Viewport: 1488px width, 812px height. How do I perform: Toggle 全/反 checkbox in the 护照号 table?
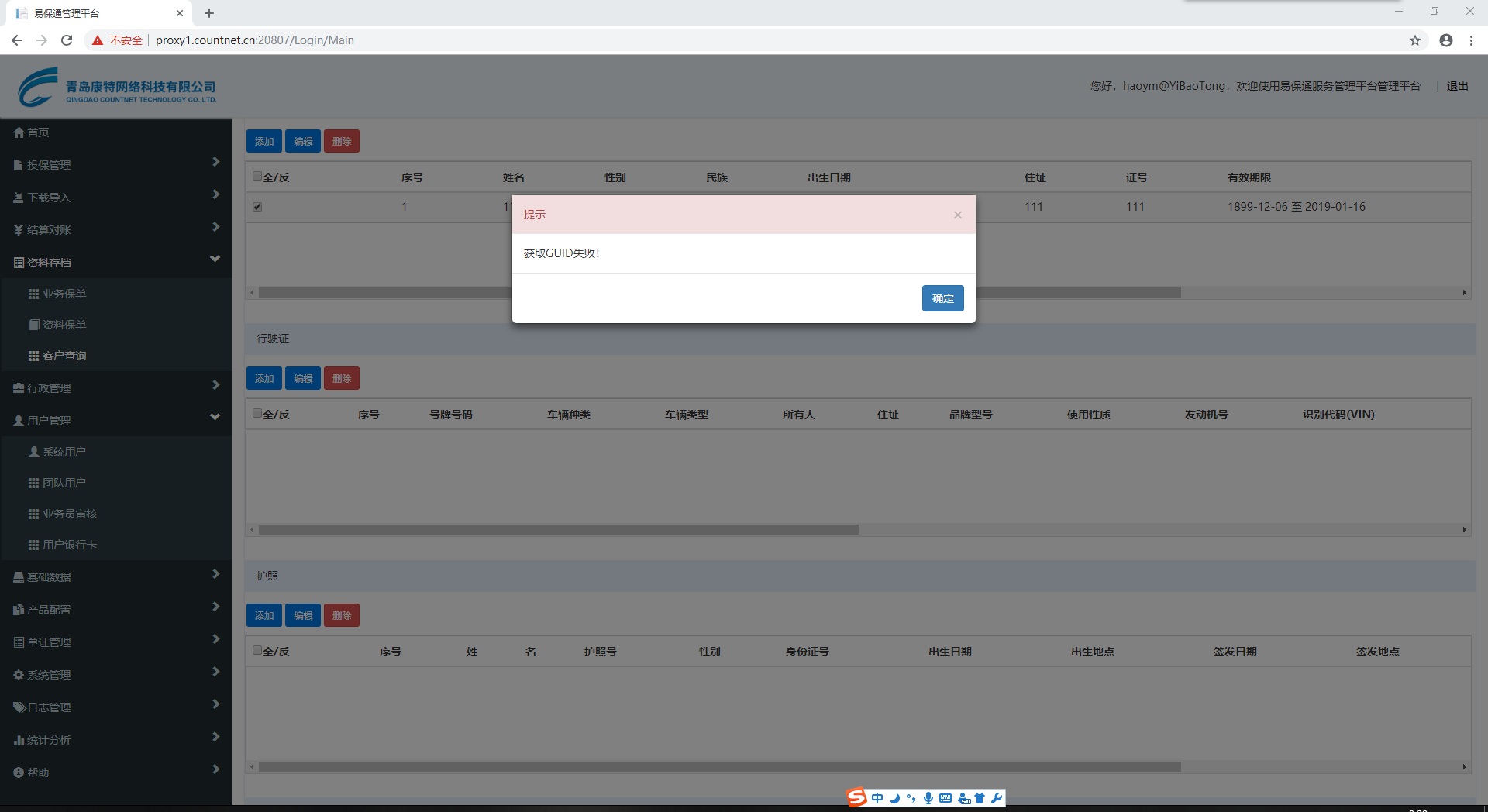tap(257, 650)
